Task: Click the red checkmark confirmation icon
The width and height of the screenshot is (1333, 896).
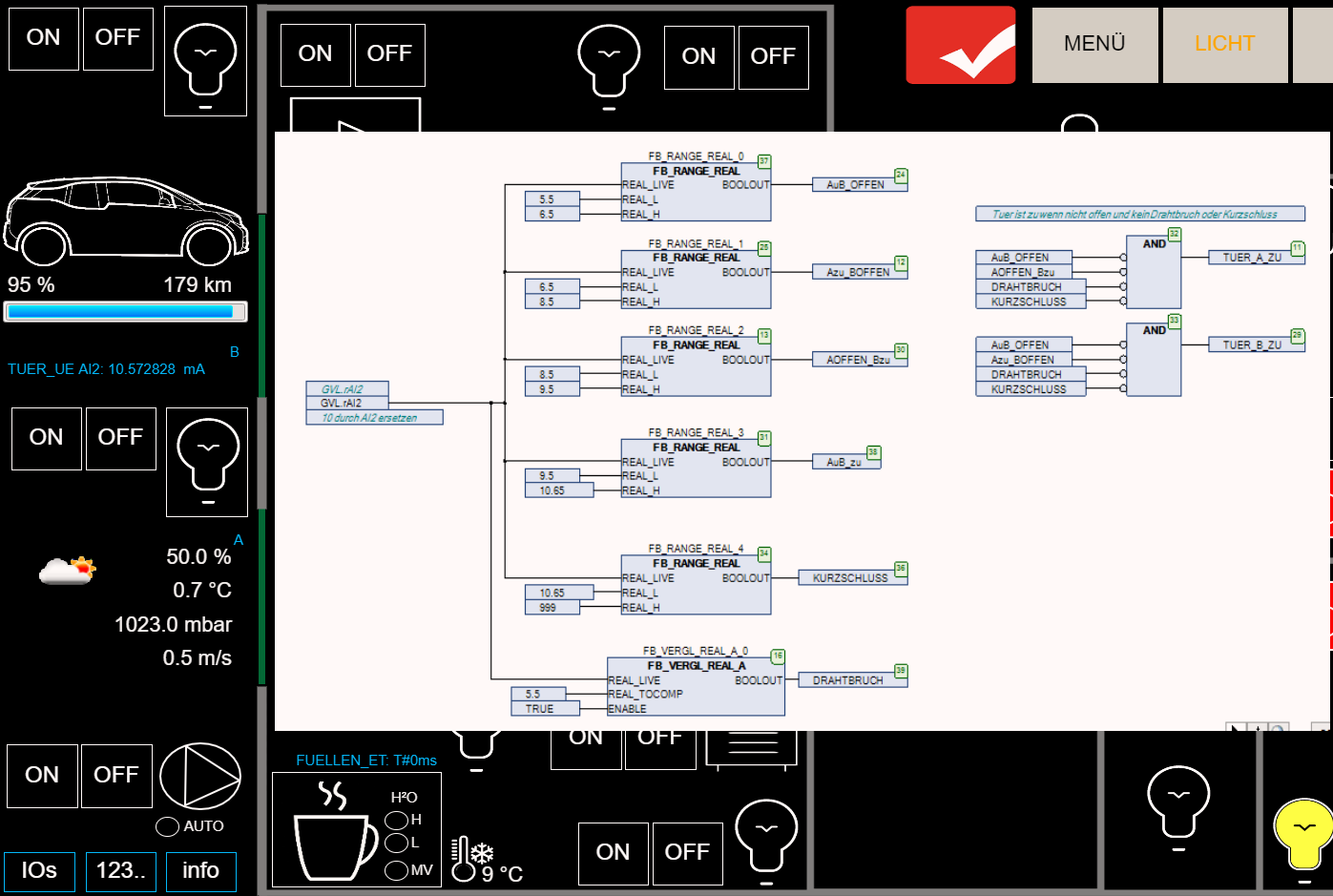Action: pos(961,45)
